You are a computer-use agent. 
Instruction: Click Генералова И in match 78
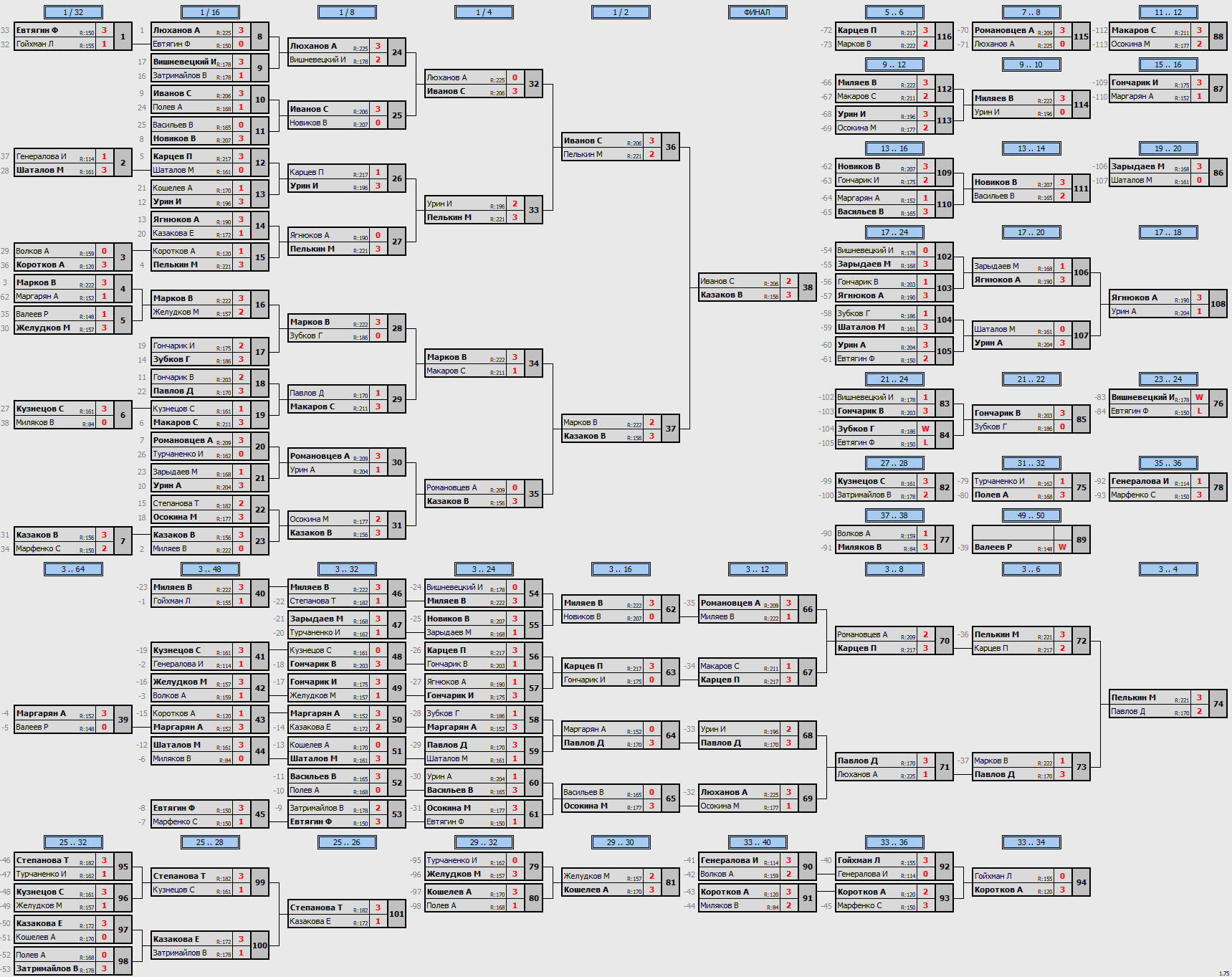coord(1140,481)
